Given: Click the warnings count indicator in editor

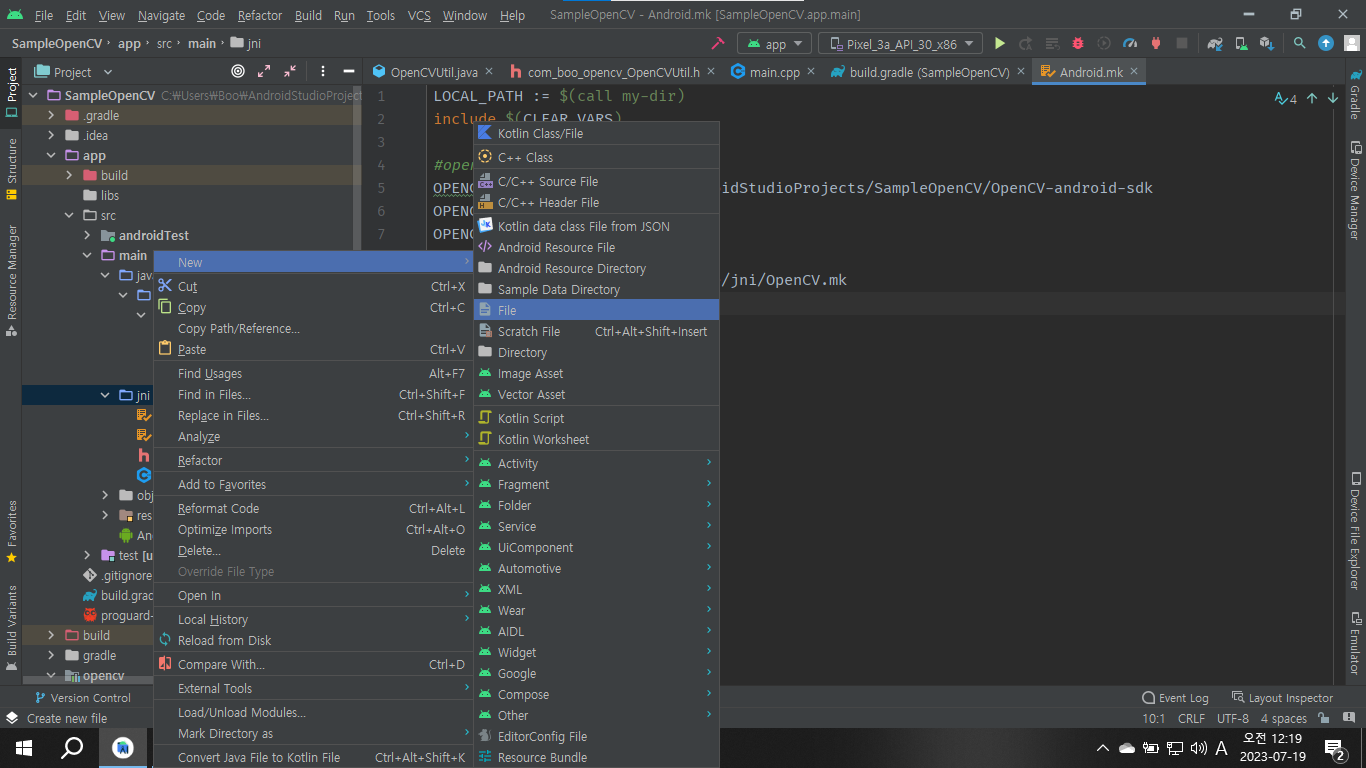Looking at the screenshot, I should pyautogui.click(x=1285, y=98).
